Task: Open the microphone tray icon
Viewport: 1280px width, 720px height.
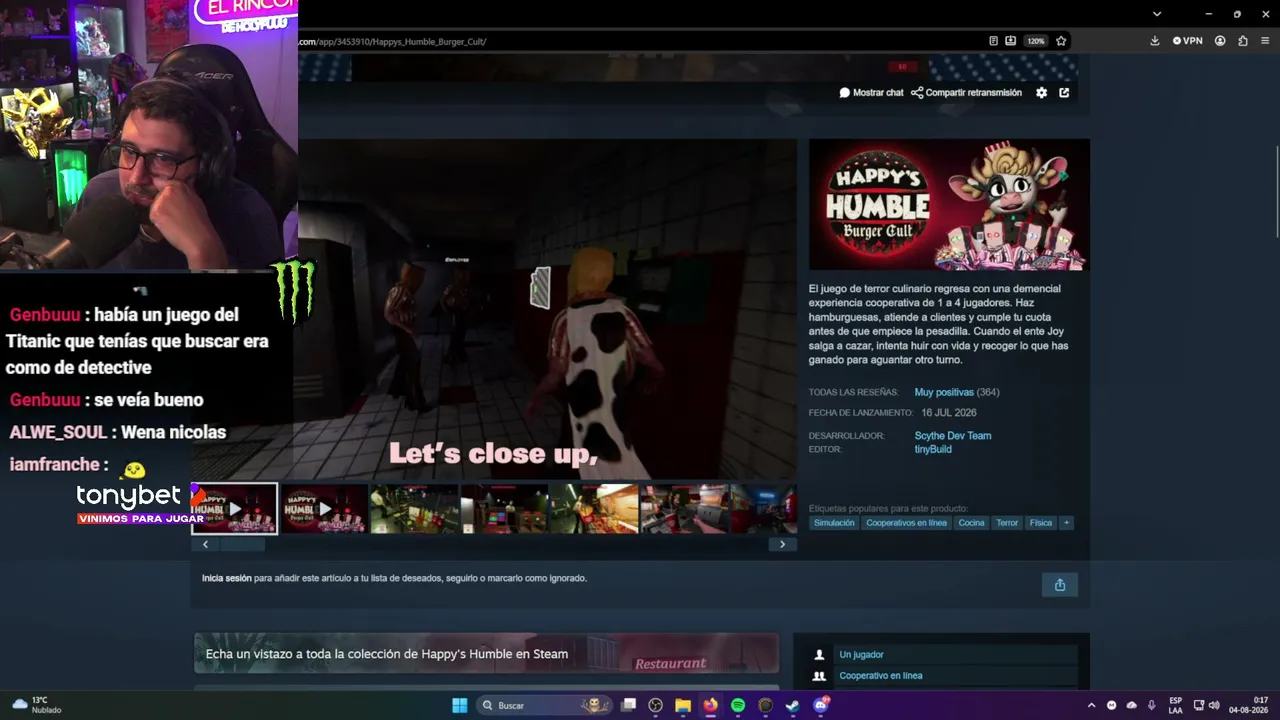Action: 1151,705
